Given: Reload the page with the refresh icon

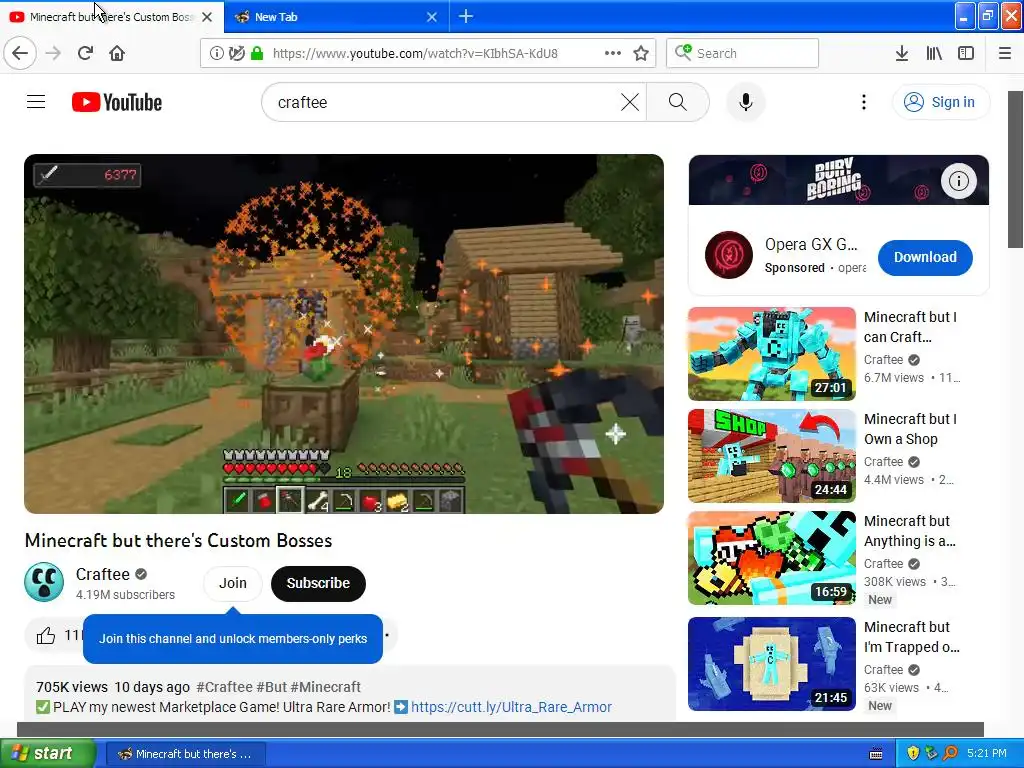Looking at the screenshot, I should [86, 53].
